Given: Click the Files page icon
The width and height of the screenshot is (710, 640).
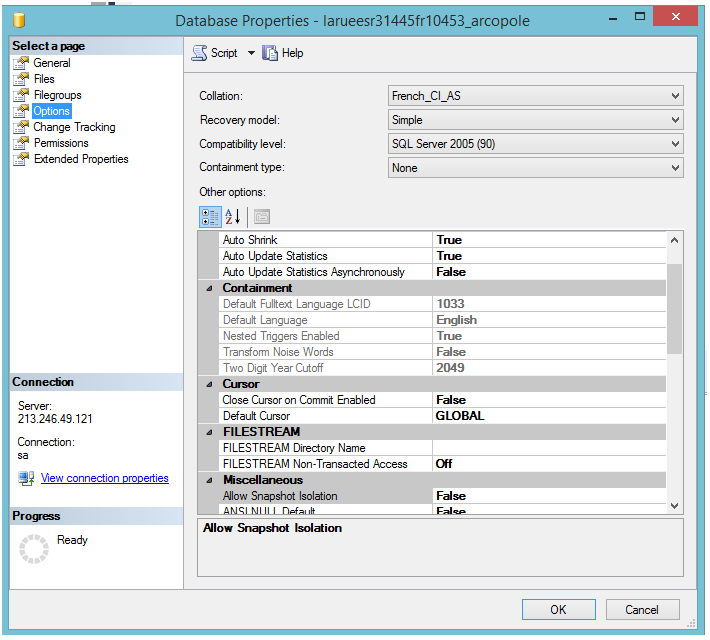Looking at the screenshot, I should pos(21,79).
